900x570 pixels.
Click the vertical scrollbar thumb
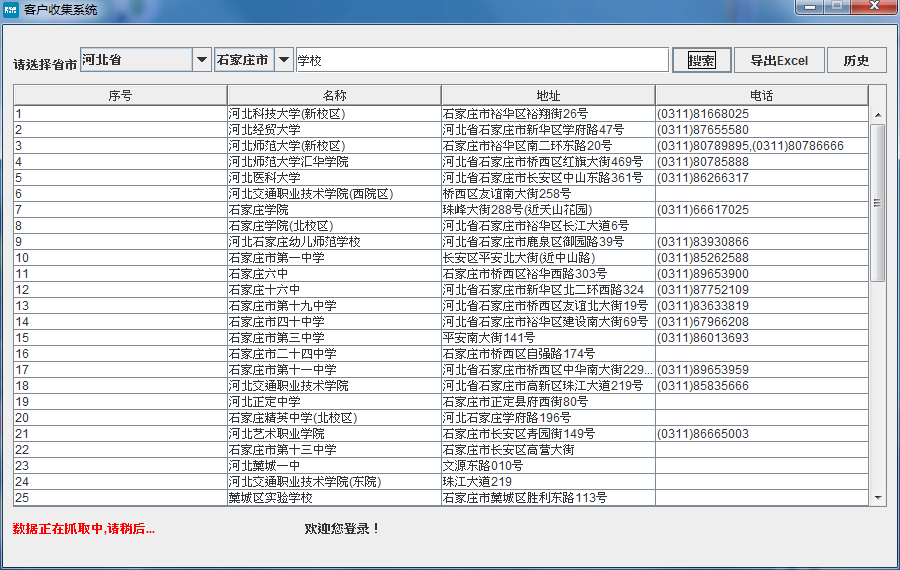point(878,202)
